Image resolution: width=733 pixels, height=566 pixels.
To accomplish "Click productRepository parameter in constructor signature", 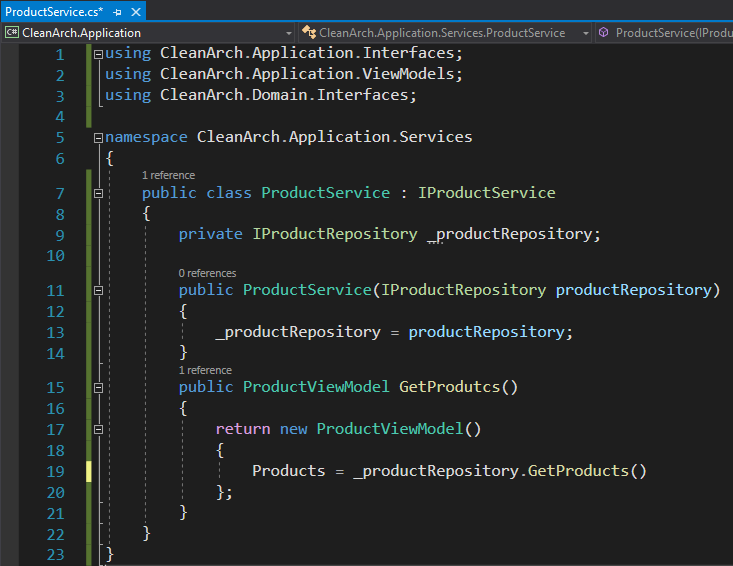I will pos(633,290).
